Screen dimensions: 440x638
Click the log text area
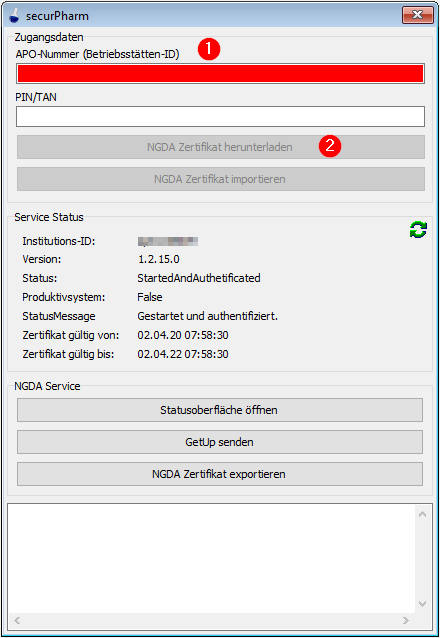click(x=212, y=558)
